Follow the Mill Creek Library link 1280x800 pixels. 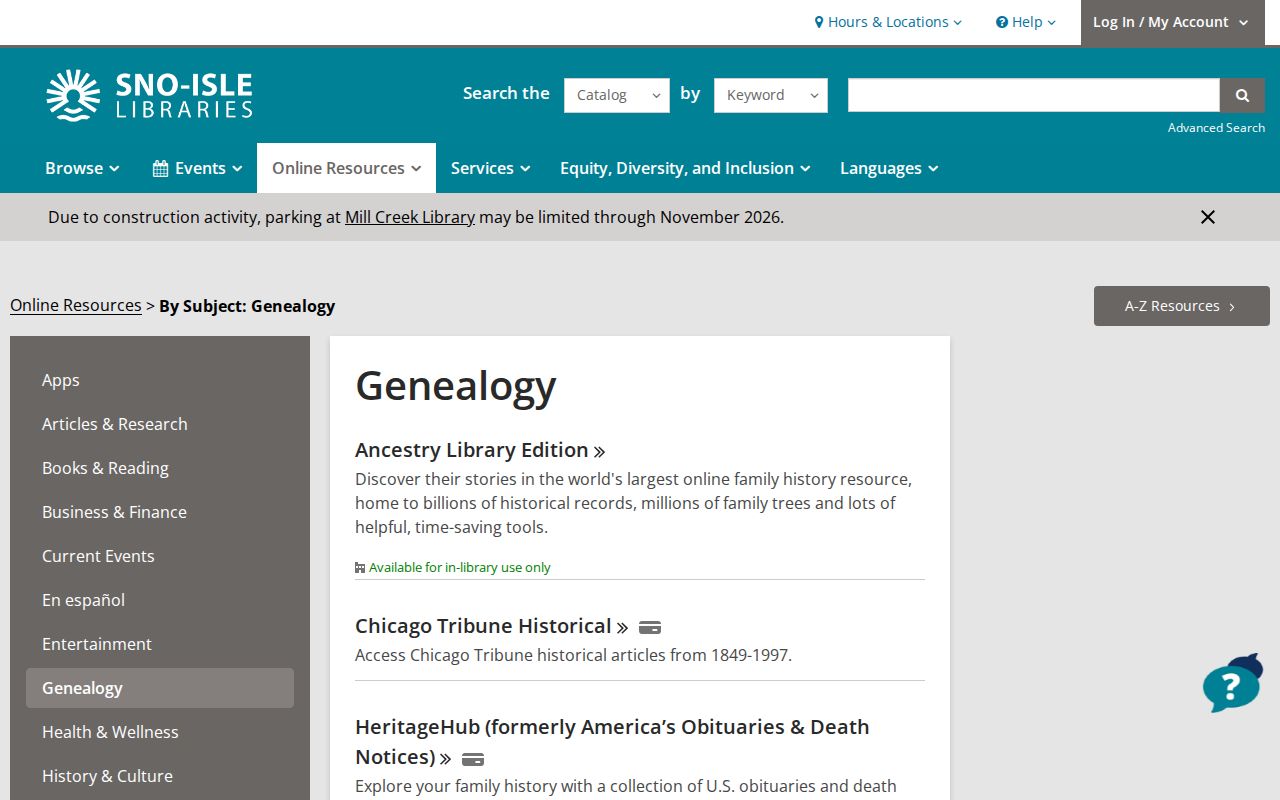(410, 217)
